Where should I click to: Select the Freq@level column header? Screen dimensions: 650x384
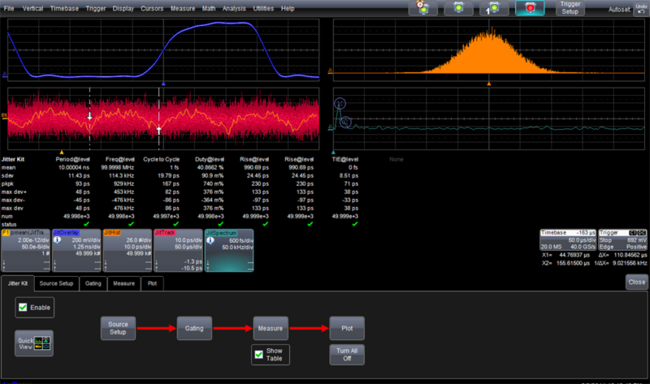120,159
